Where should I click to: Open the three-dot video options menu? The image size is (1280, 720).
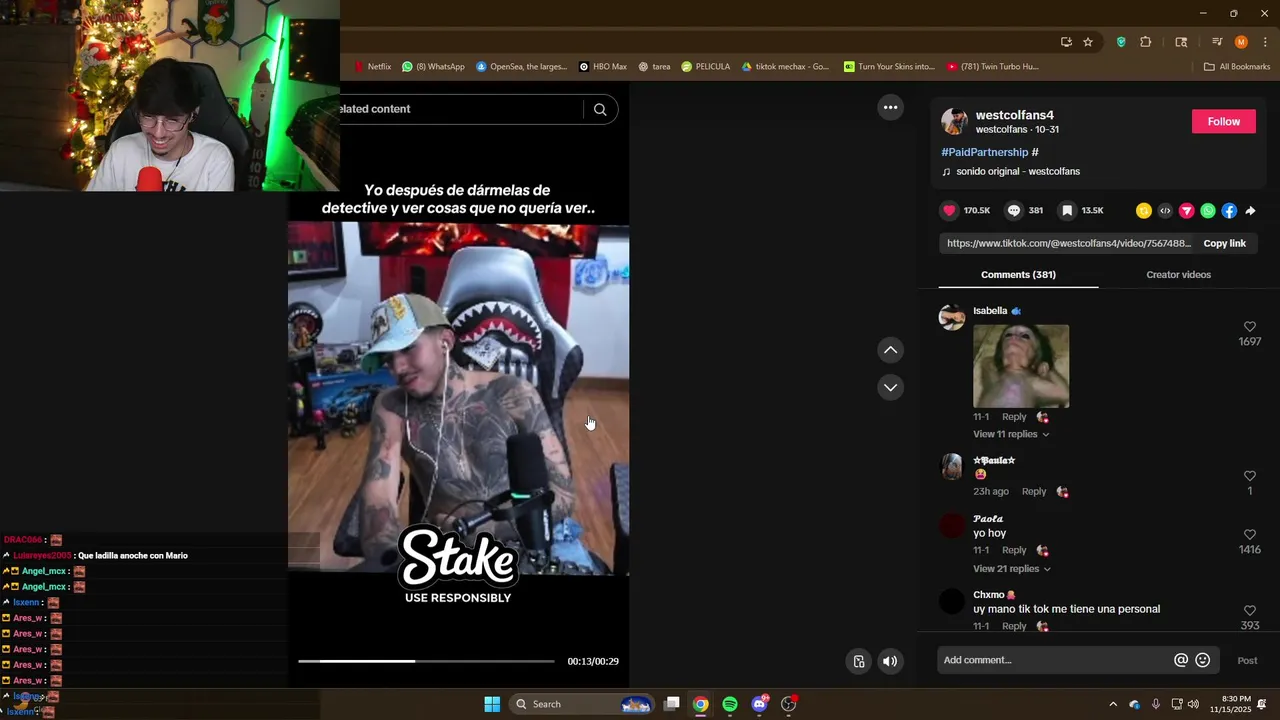[890, 107]
